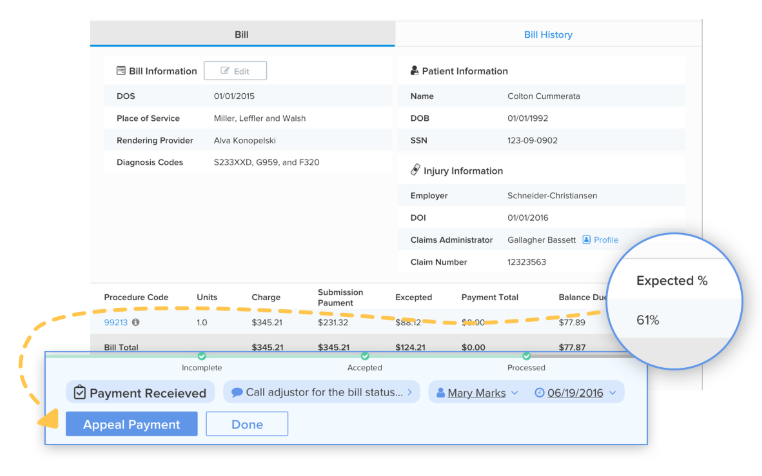Click the Patient Information person icon
762x476 pixels.
(415, 71)
